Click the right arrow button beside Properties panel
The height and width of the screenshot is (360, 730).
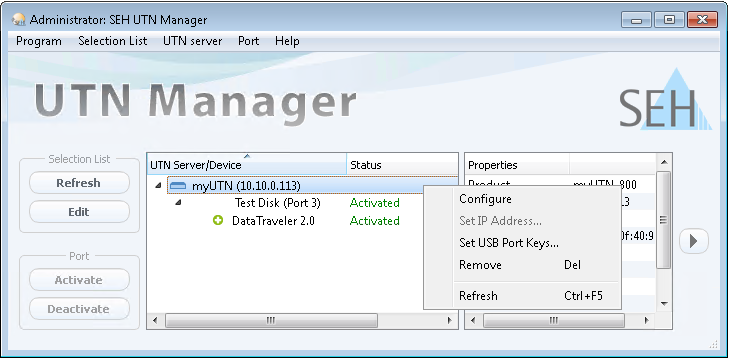(x=694, y=241)
